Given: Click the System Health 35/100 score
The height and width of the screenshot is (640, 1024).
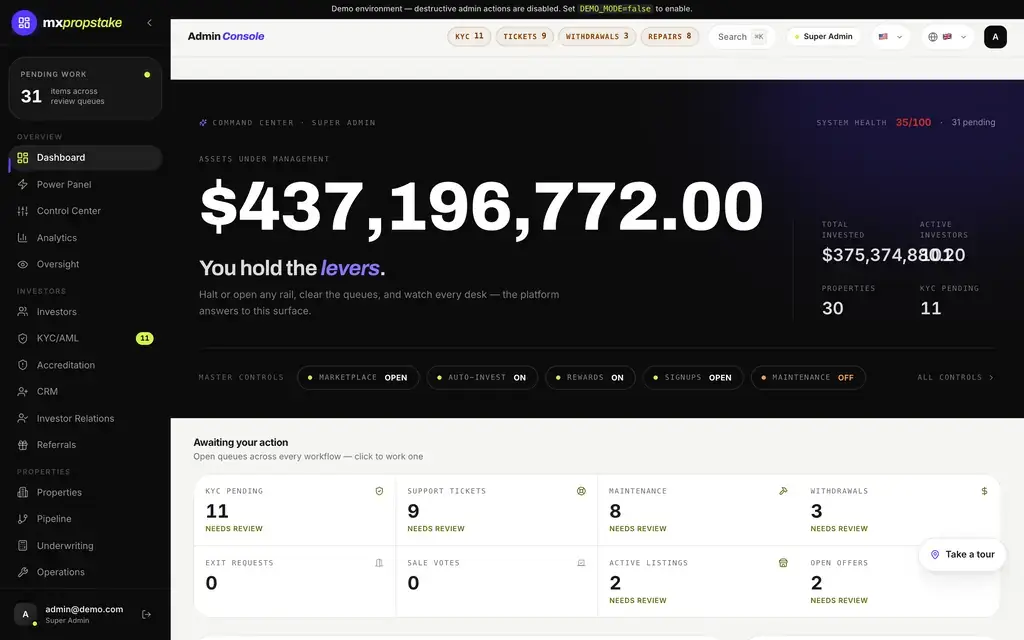Looking at the screenshot, I should tap(913, 122).
